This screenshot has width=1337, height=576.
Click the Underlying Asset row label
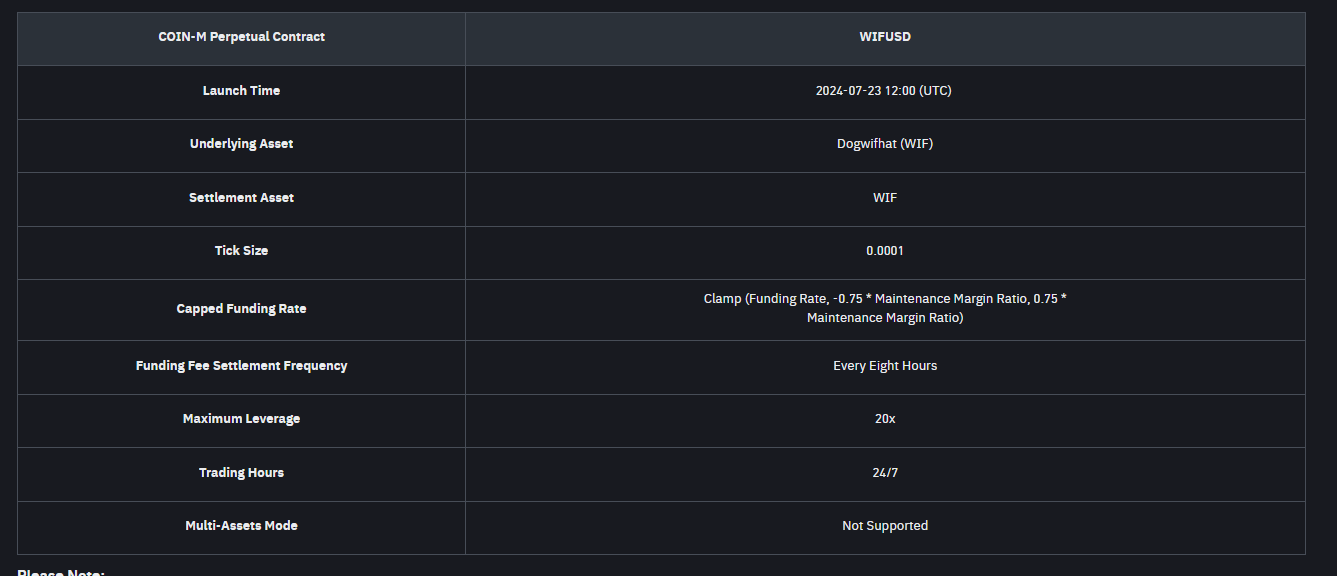tap(241, 144)
